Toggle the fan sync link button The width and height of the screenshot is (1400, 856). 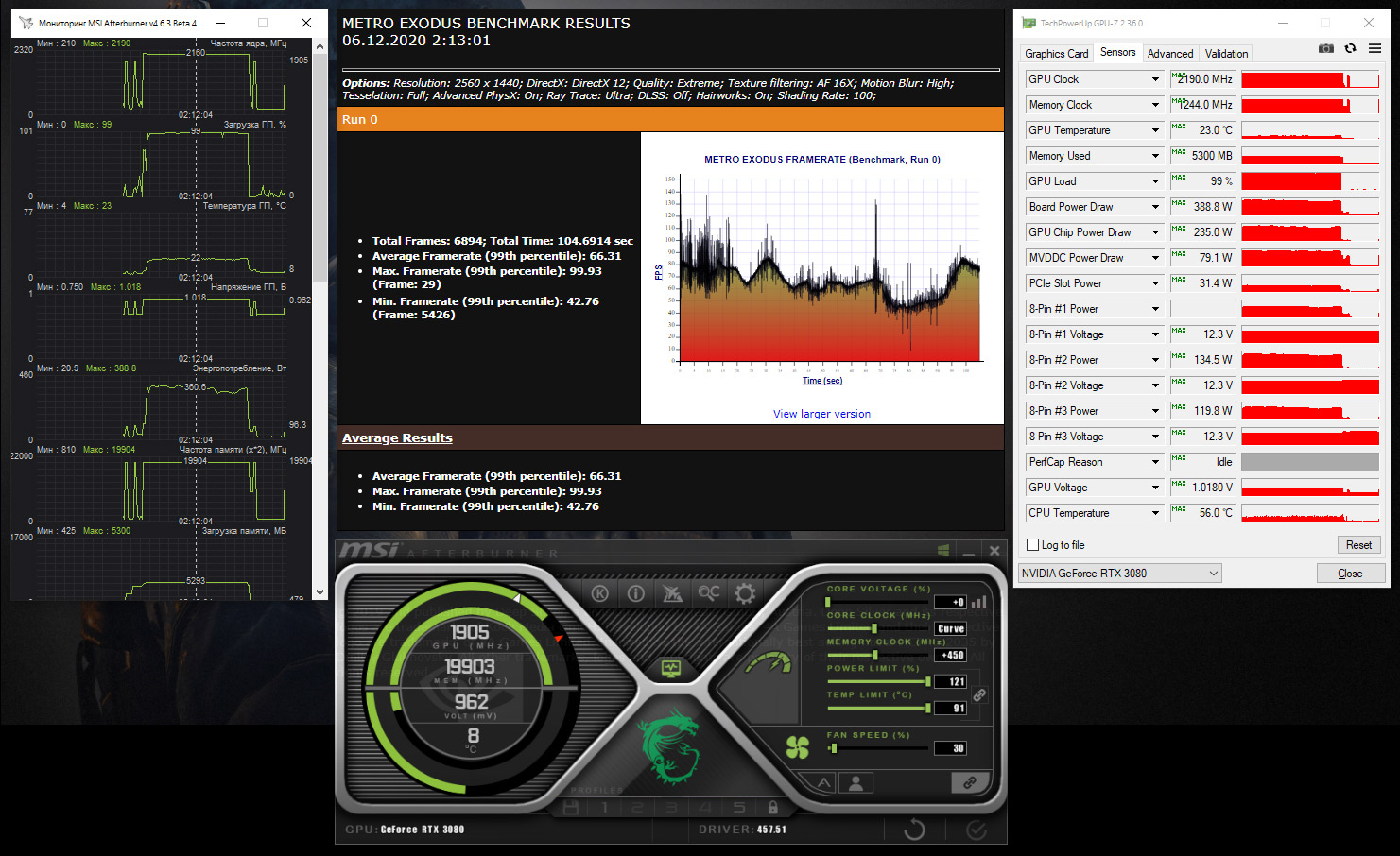(x=970, y=782)
